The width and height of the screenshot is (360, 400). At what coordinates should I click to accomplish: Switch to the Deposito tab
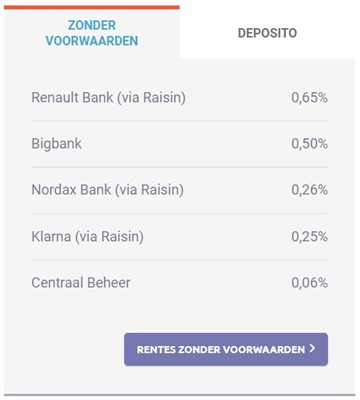[267, 33]
